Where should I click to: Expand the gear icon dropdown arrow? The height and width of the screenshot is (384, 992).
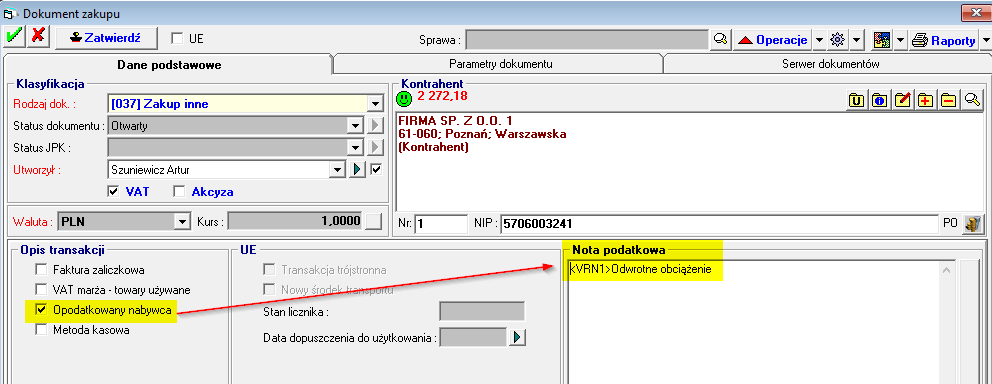coord(857,40)
